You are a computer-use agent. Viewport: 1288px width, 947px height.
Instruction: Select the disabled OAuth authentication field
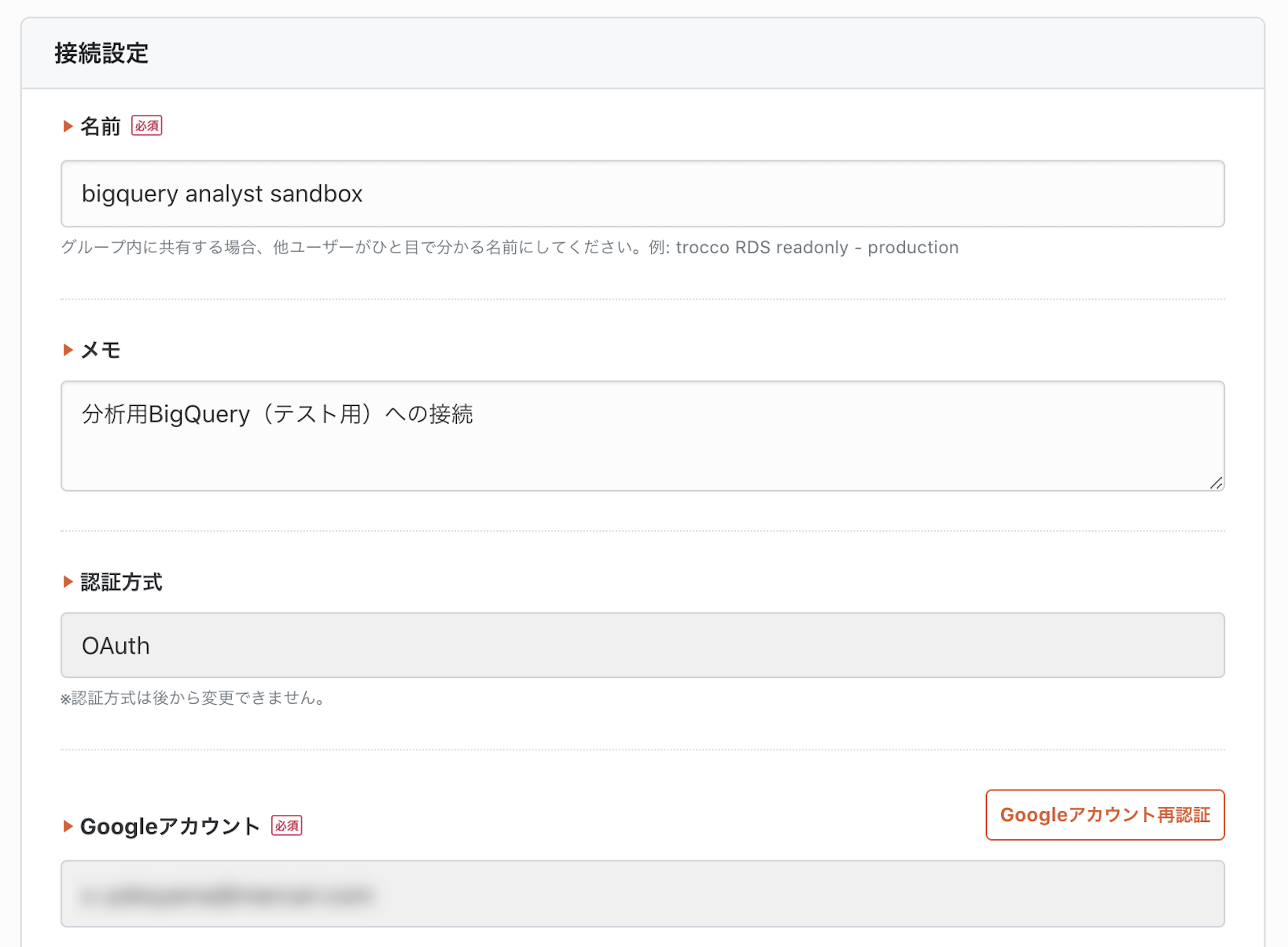(x=642, y=646)
